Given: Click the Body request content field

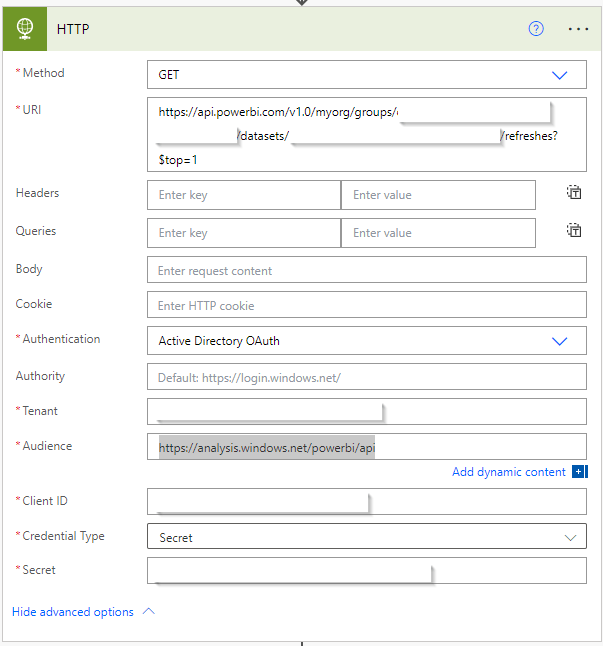Looking at the screenshot, I should [x=366, y=270].
